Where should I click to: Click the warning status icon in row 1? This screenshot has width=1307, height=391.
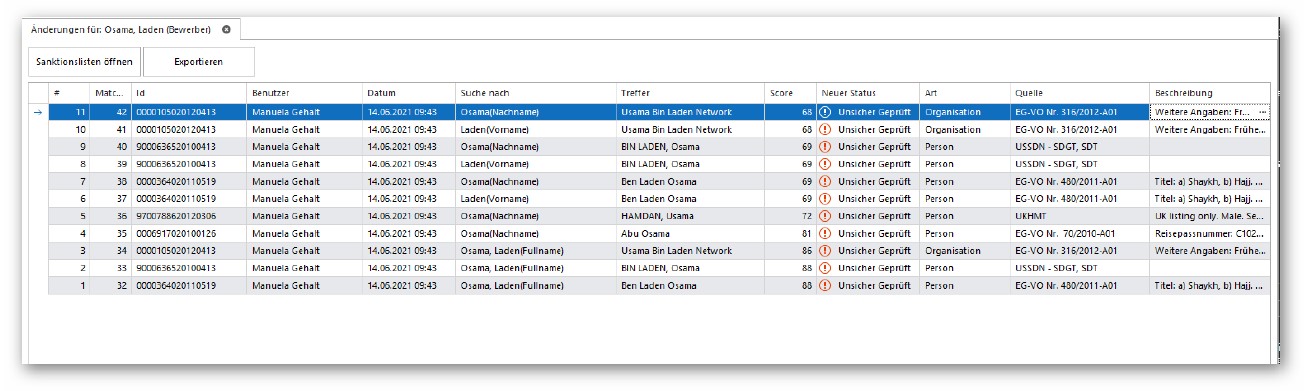(825, 285)
